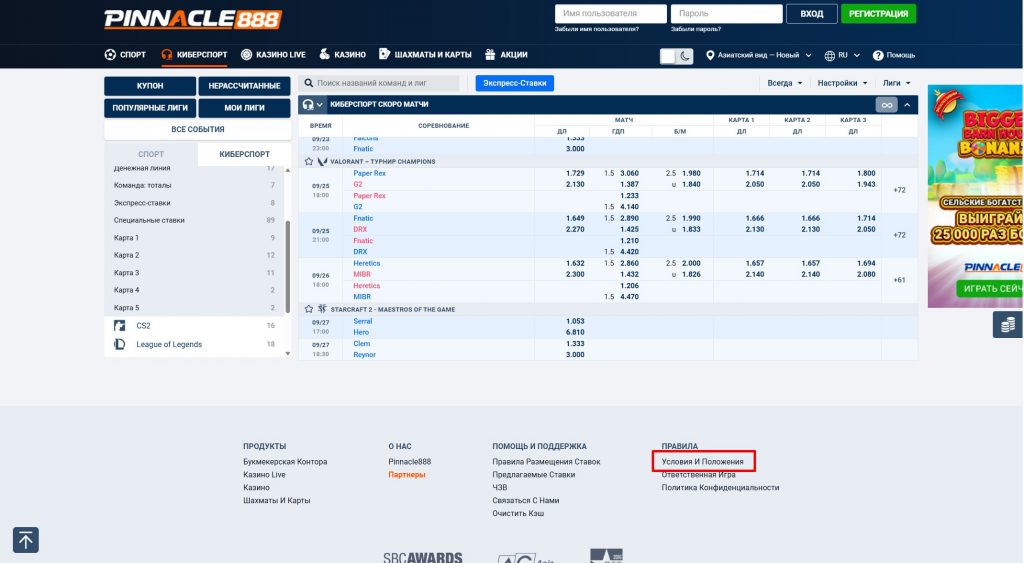1024x563 pixels.
Task: Click the League of Legends icon
Action: pyautogui.click(x=120, y=344)
